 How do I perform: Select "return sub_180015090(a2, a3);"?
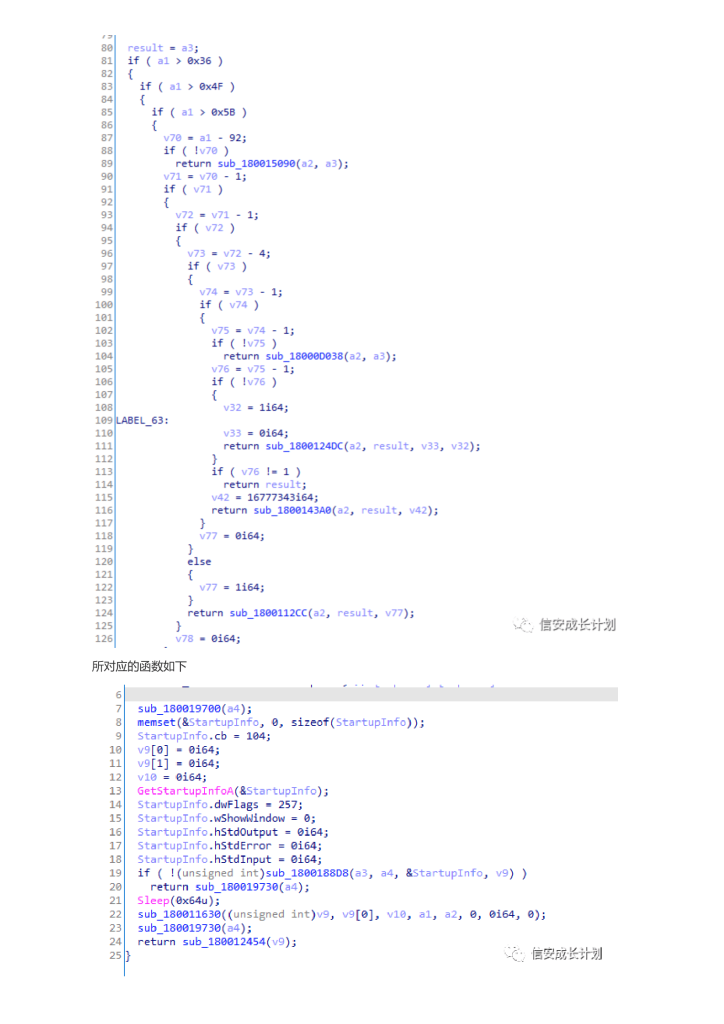point(262,163)
